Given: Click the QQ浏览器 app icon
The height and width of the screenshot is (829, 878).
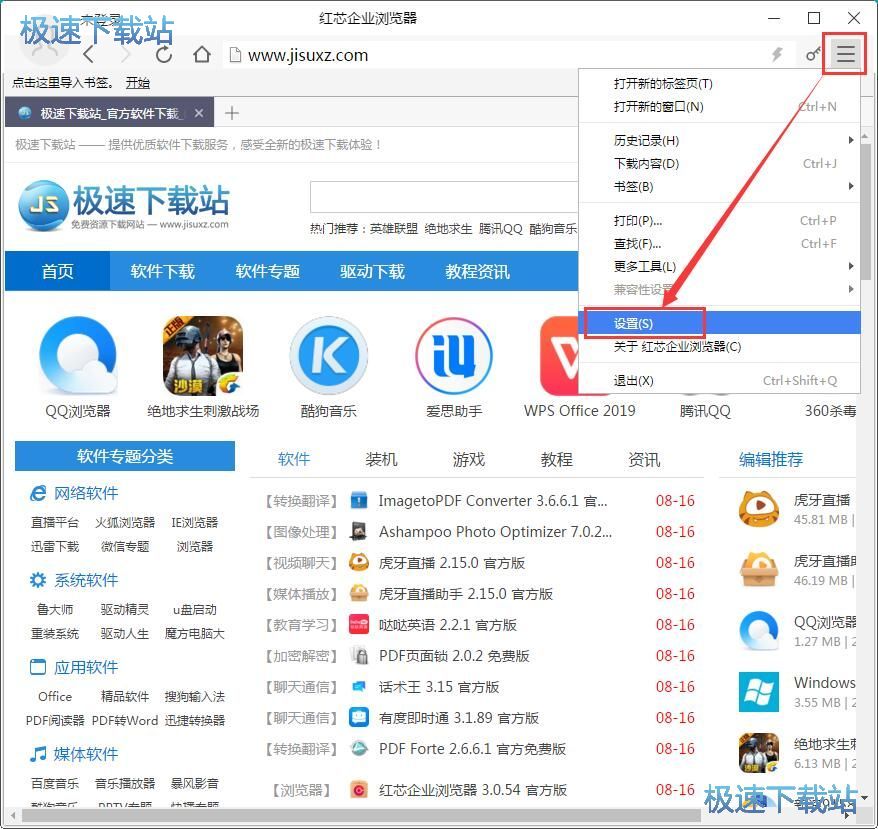Looking at the screenshot, I should tap(78, 355).
